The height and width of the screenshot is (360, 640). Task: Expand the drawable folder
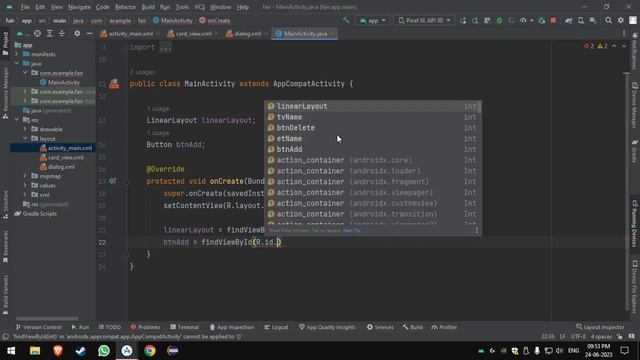pyautogui.click(x=25, y=129)
